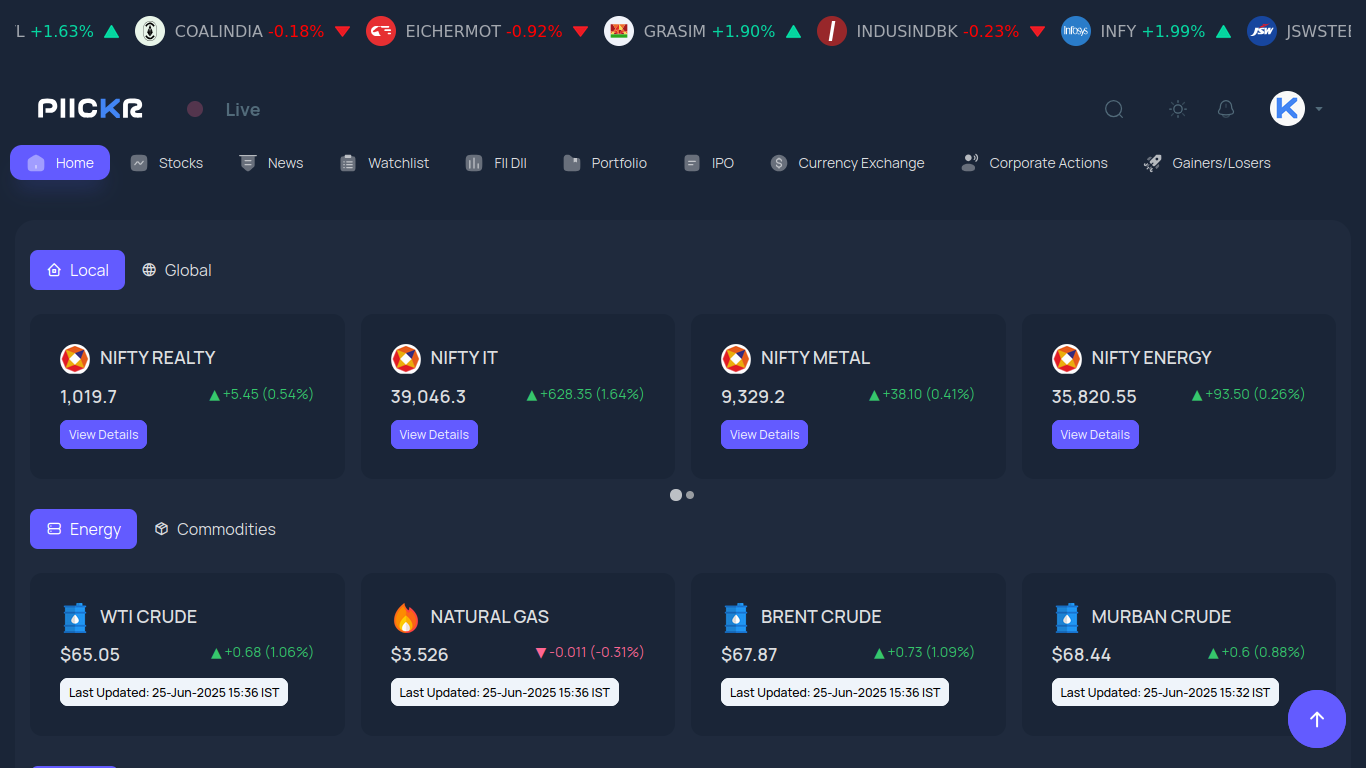Click the scroll-to-top circular button
This screenshot has width=1366, height=768.
click(x=1317, y=719)
